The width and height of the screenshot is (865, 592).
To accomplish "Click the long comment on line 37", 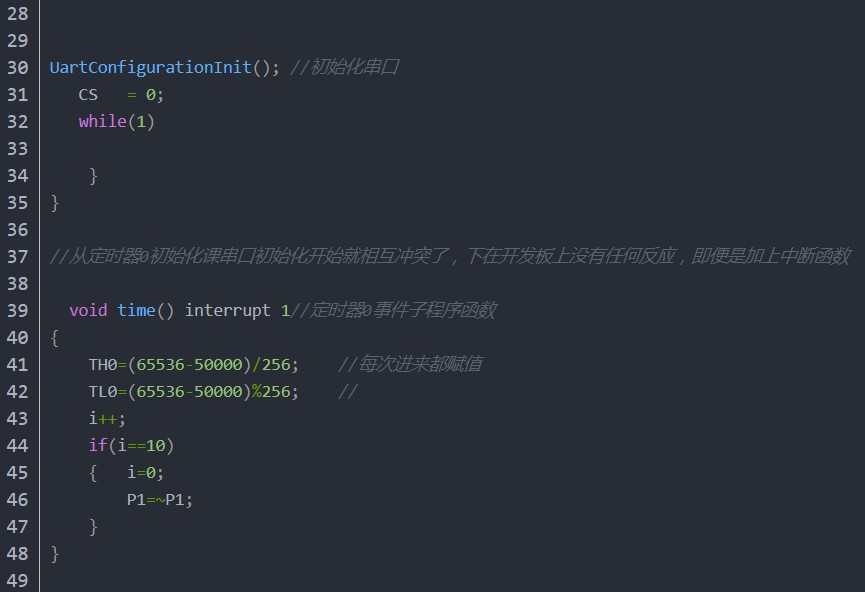I will 450,256.
